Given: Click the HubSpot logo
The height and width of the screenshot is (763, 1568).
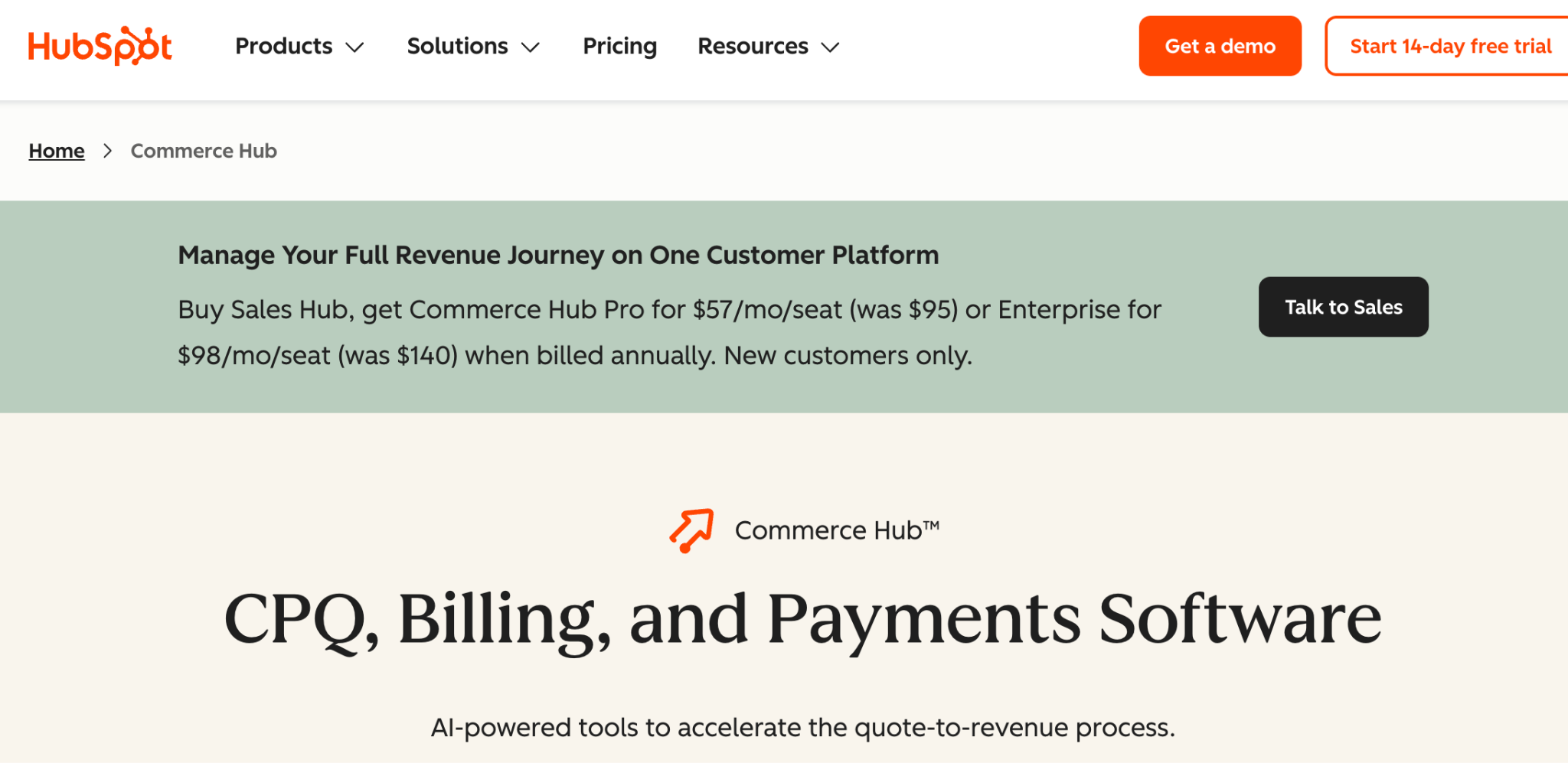Looking at the screenshot, I should [100, 46].
